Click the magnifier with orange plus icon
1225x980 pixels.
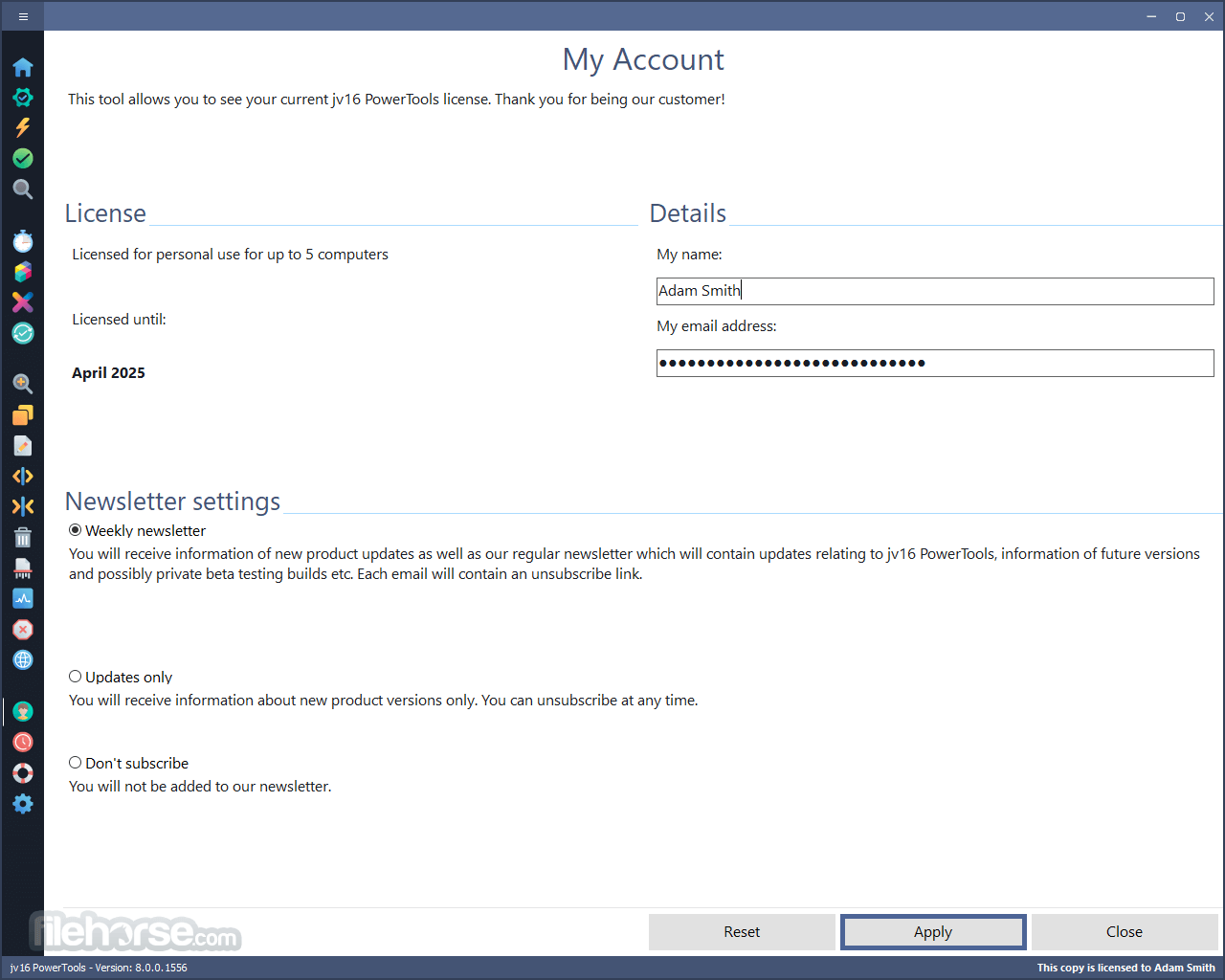23,384
